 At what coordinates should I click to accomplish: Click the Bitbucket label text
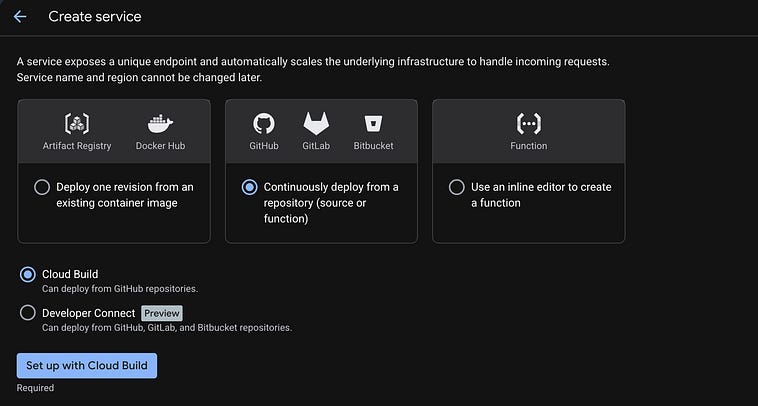point(373,146)
